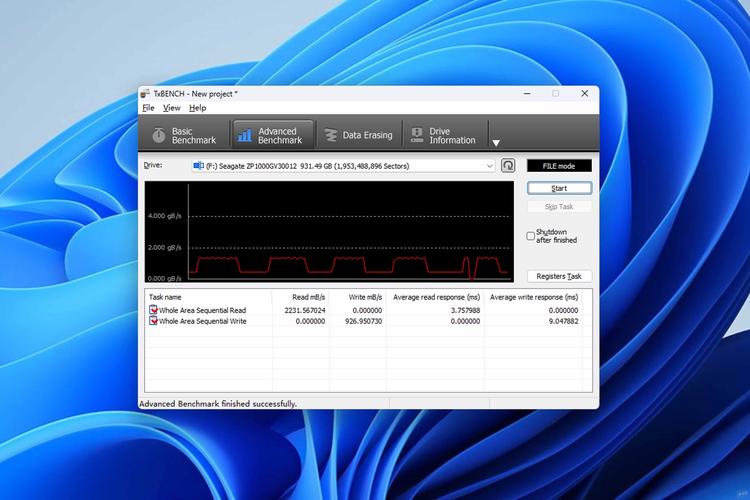The image size is (750, 500).
Task: Close the TxBENCH window
Action: 585,94
